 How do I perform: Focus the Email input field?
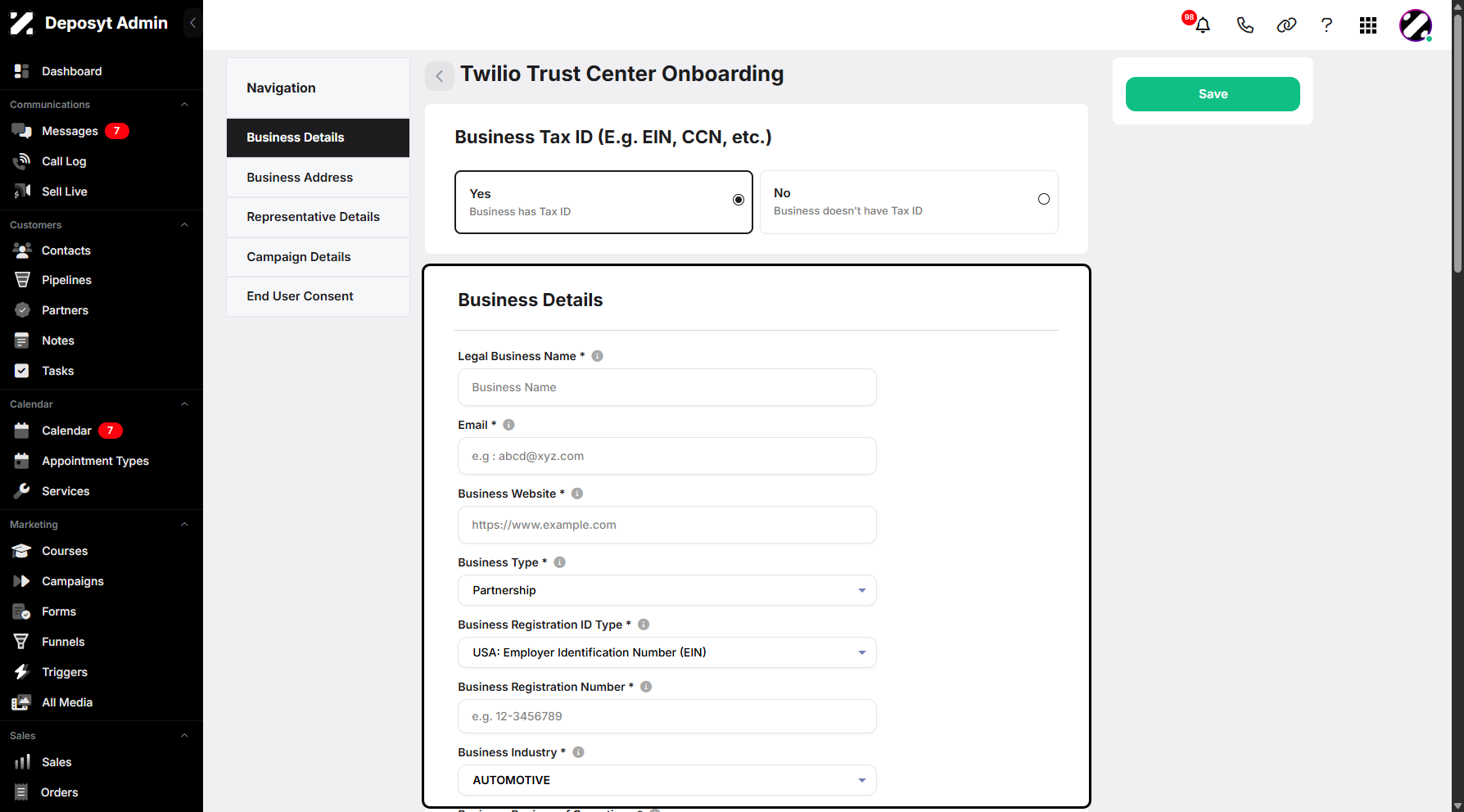pyautogui.click(x=667, y=456)
